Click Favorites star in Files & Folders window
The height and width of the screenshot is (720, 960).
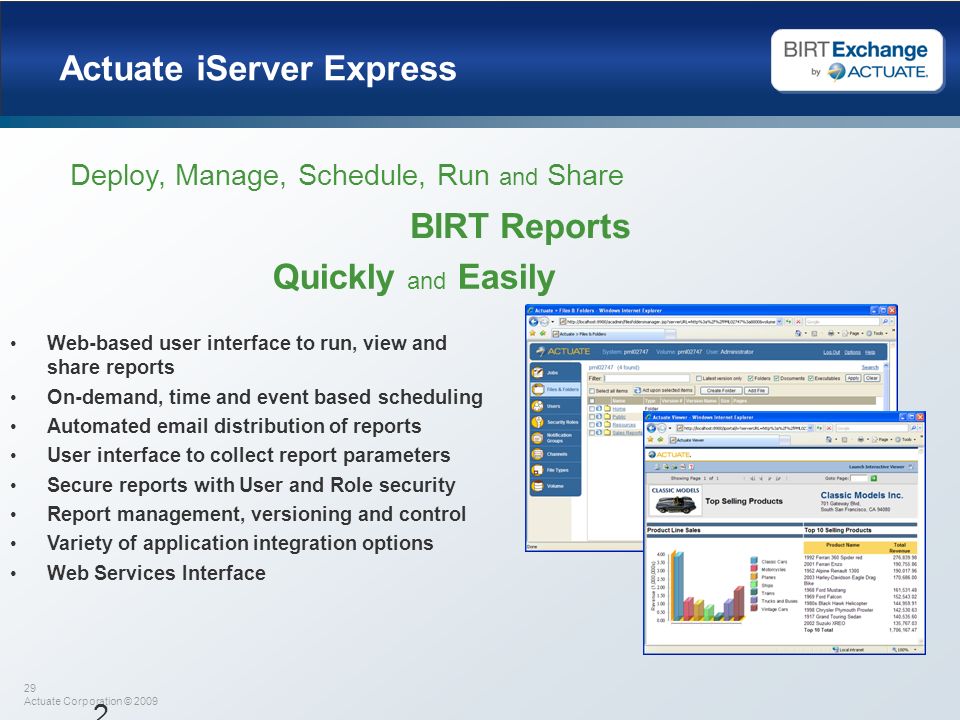[532, 333]
